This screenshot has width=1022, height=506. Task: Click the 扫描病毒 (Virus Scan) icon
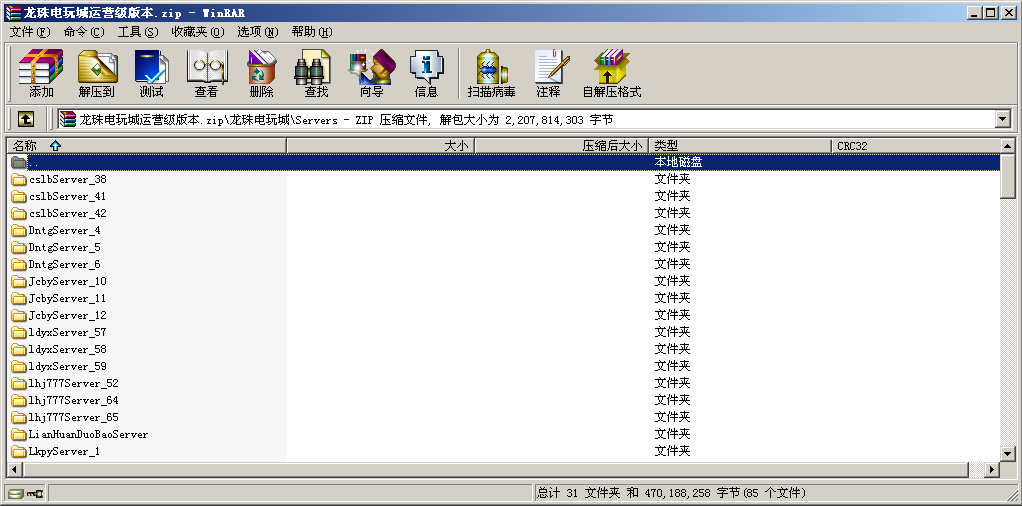[491, 74]
